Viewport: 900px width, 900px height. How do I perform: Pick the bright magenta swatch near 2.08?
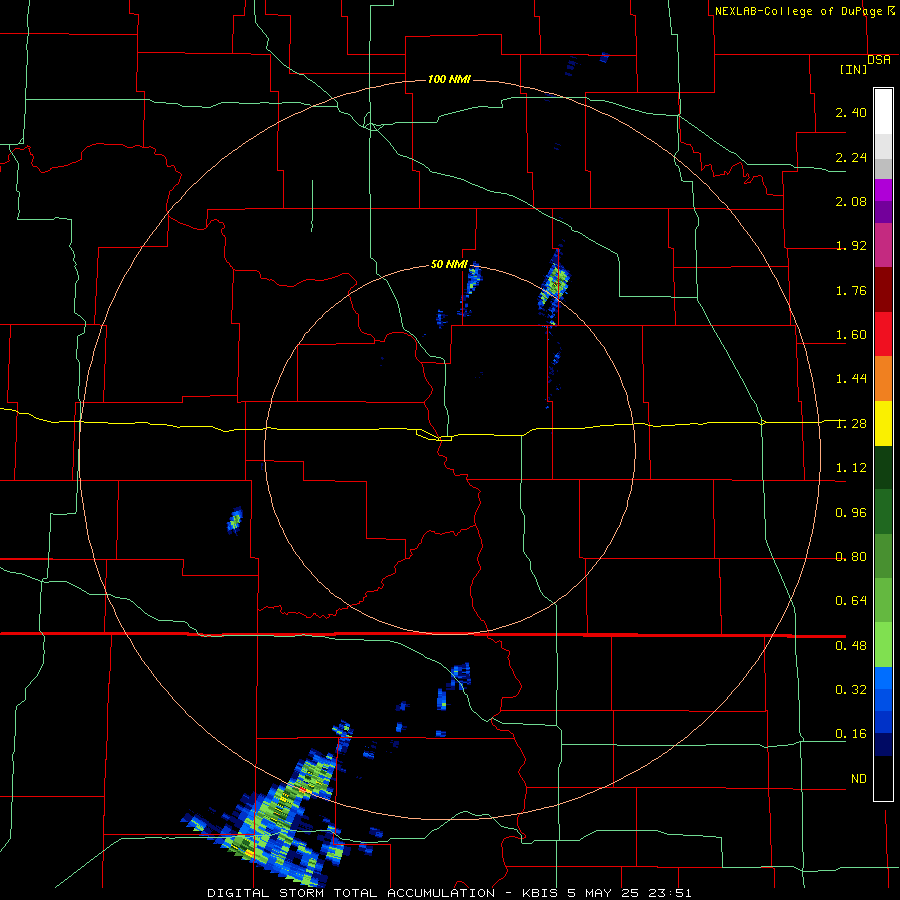pyautogui.click(x=883, y=190)
